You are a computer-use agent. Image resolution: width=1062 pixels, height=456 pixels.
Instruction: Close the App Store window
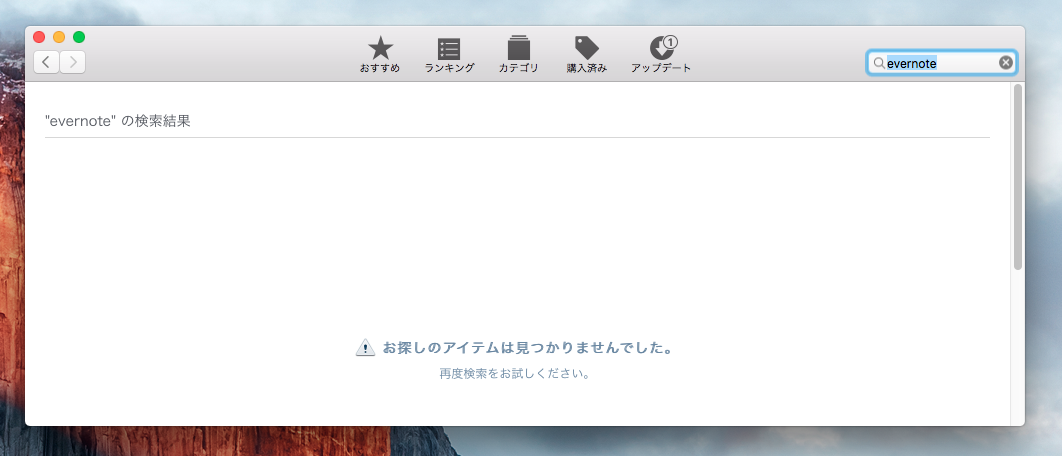pos(39,37)
